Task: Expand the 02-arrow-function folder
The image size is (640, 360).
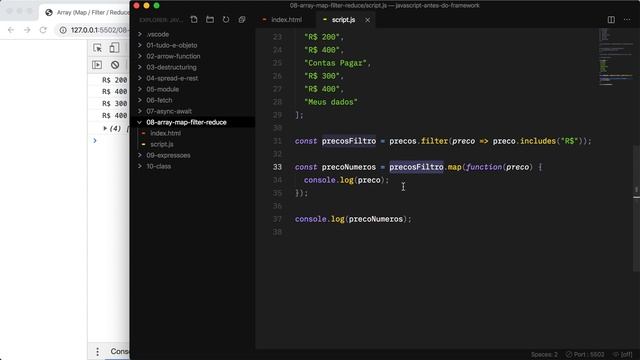Action: 173,56
